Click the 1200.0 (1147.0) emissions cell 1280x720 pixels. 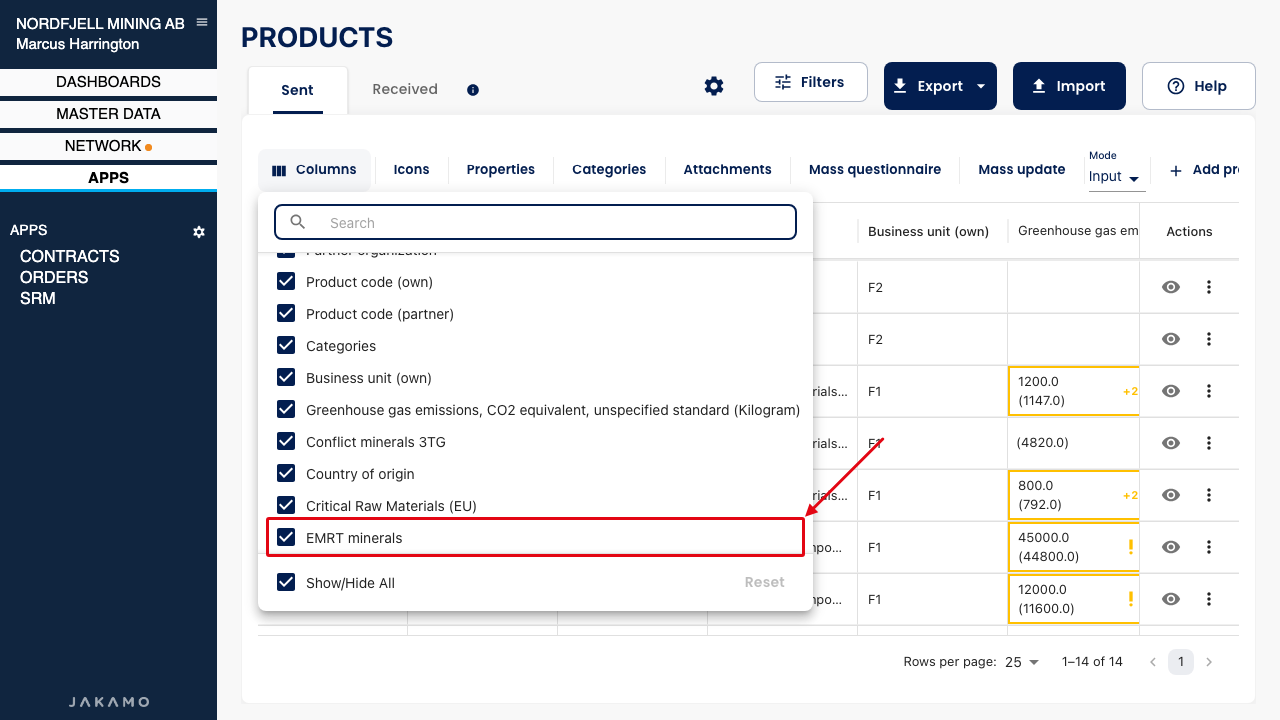pyautogui.click(x=1073, y=391)
